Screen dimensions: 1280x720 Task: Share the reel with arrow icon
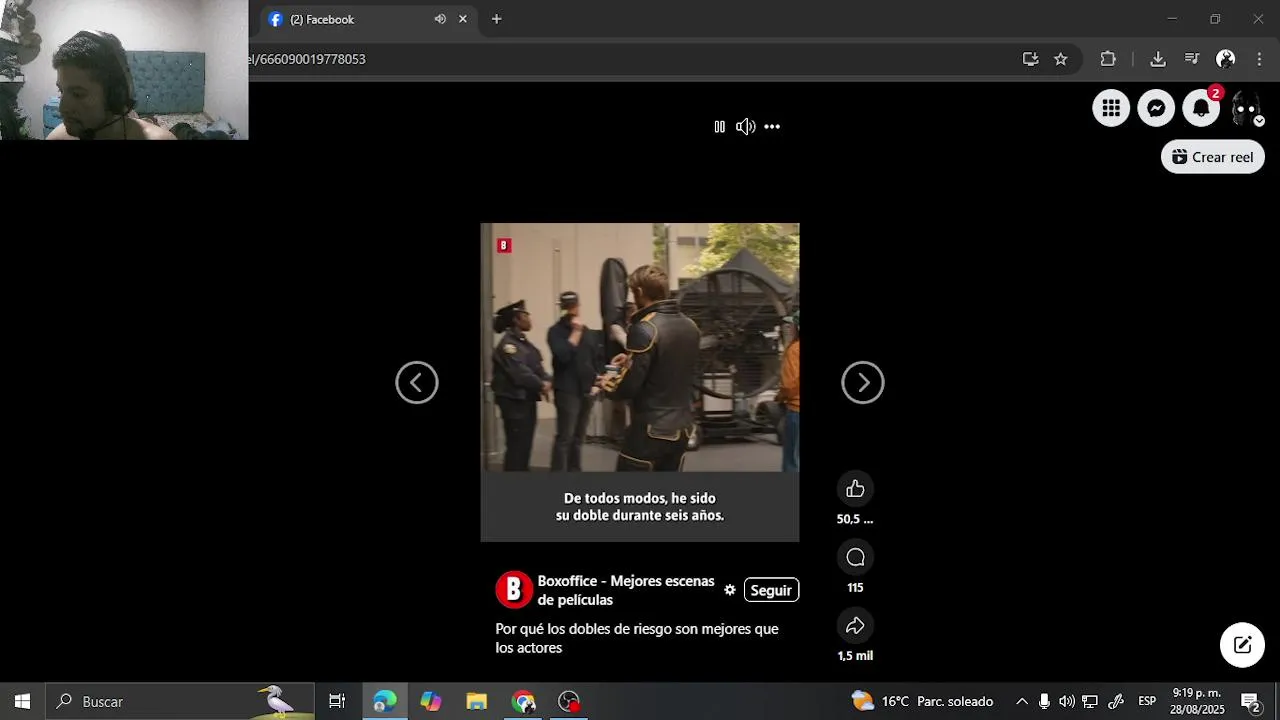point(855,625)
